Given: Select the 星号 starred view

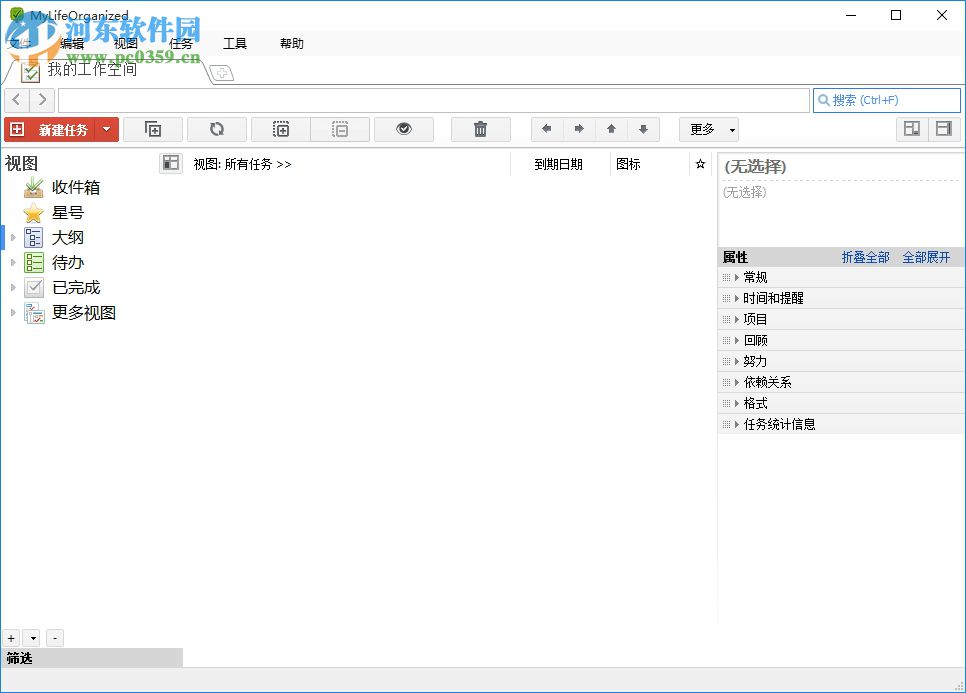Looking at the screenshot, I should click(66, 212).
